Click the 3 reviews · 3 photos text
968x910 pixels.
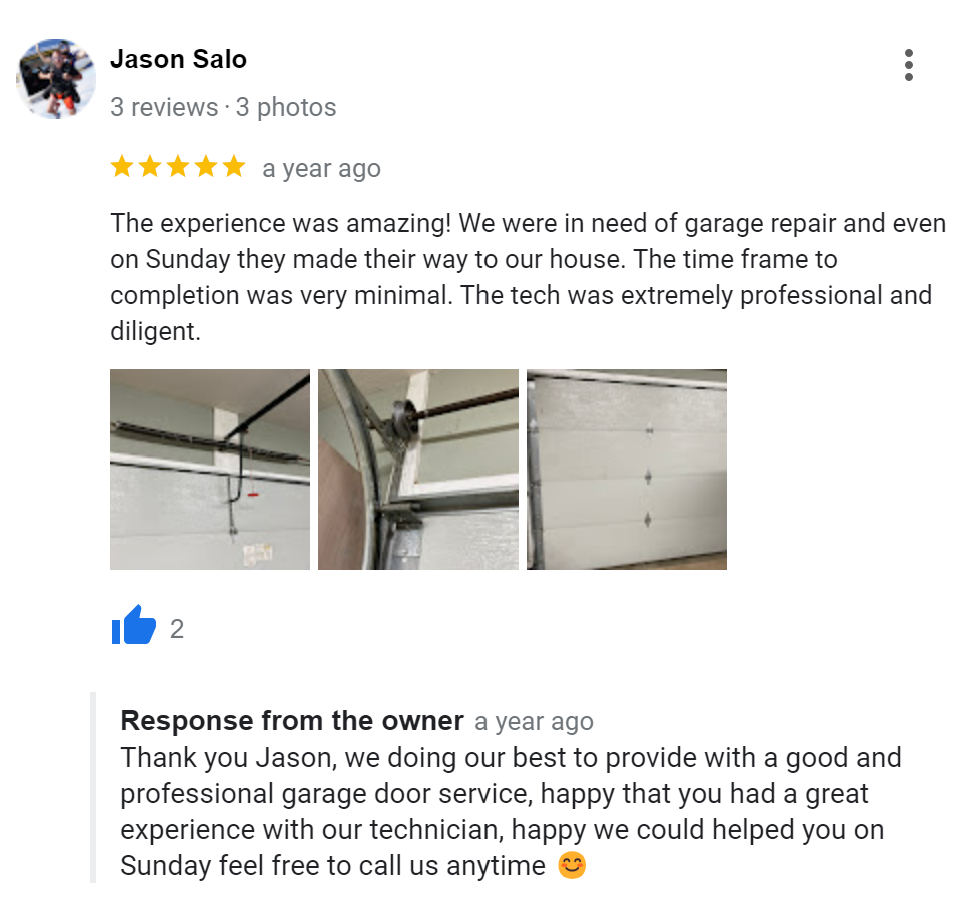(x=223, y=107)
